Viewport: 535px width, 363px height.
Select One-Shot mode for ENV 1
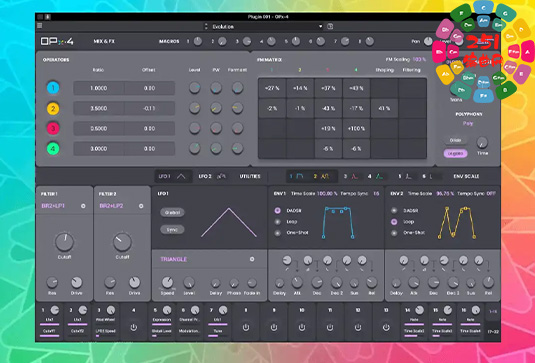coord(278,233)
